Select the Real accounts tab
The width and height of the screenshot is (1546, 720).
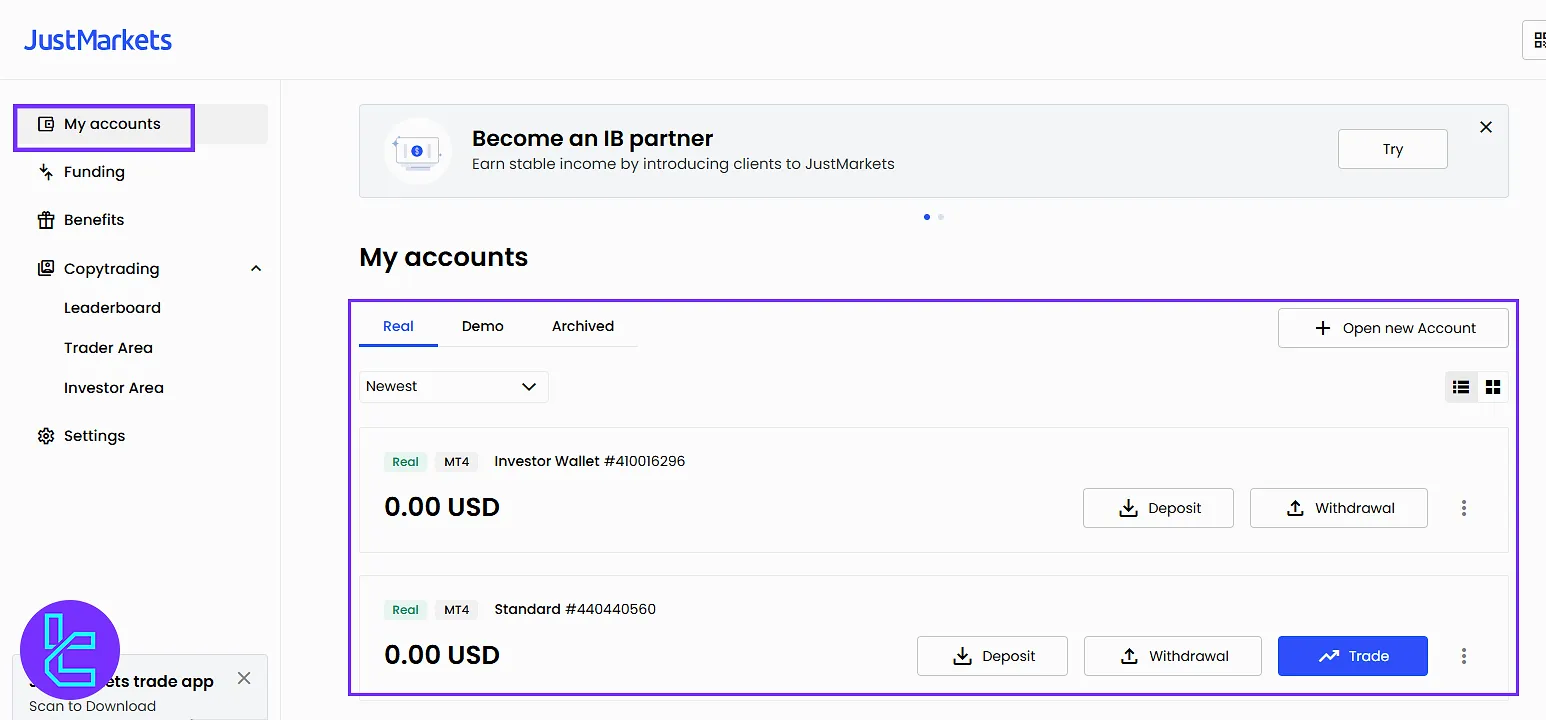(x=398, y=326)
